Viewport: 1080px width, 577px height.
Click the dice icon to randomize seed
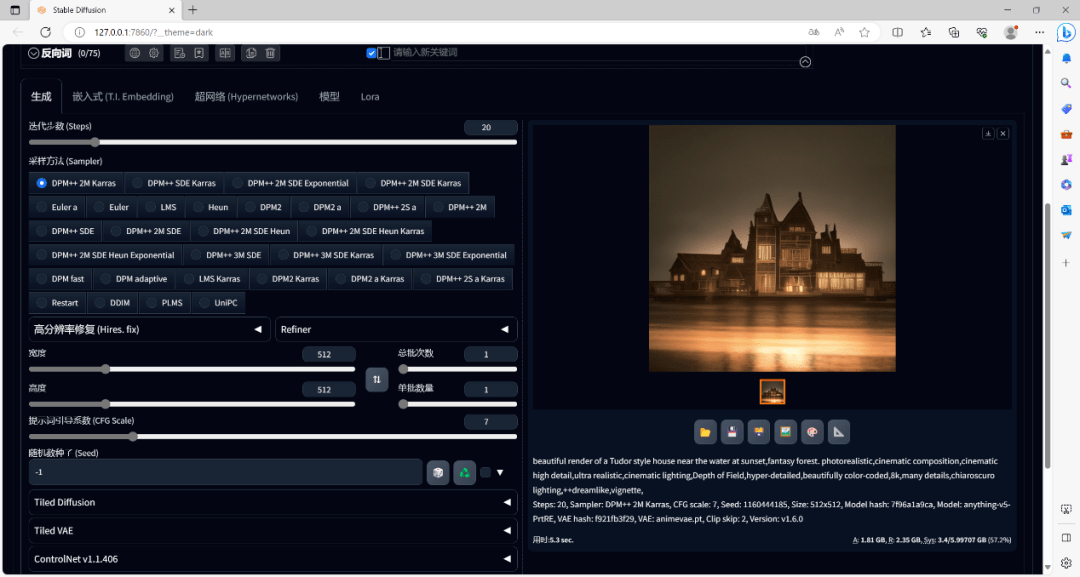[437, 472]
